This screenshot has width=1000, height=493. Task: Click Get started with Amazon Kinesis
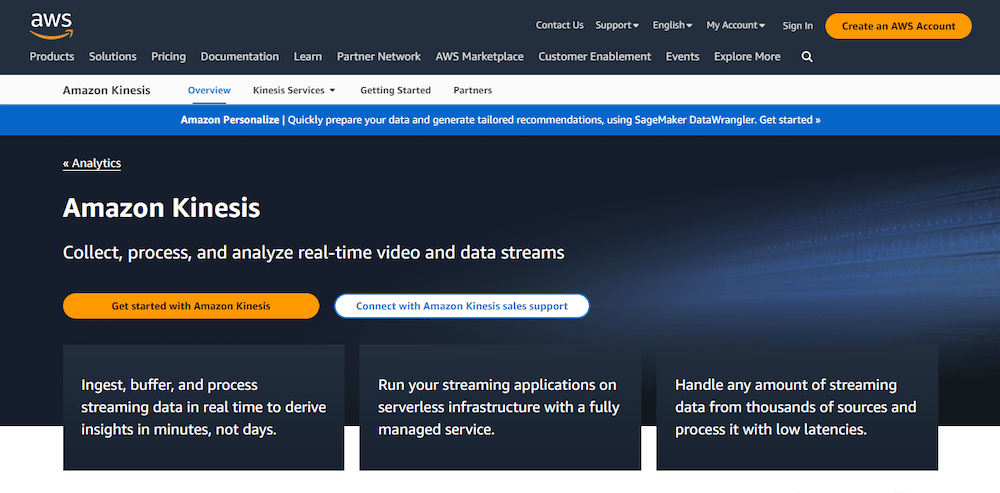(191, 306)
